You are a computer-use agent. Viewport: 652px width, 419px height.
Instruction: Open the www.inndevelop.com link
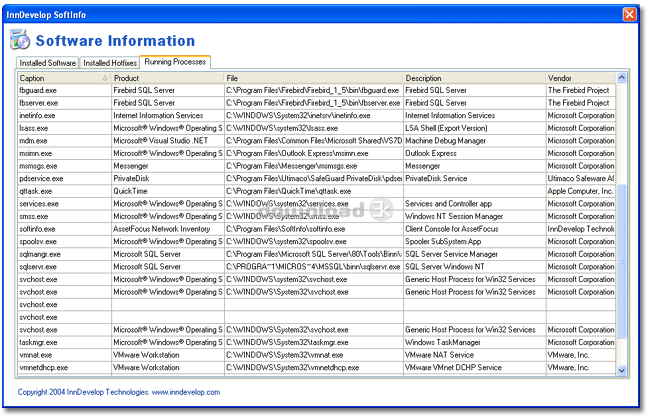186,392
